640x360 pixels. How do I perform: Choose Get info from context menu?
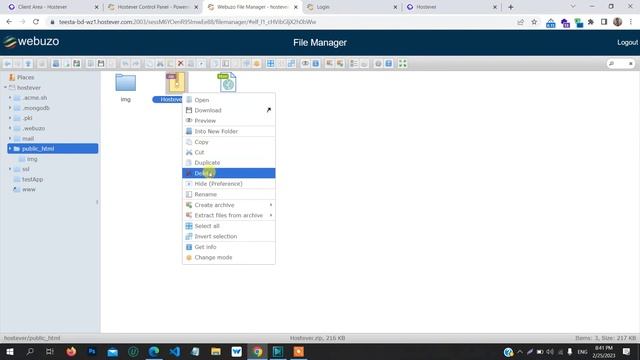pyautogui.click(x=229, y=247)
